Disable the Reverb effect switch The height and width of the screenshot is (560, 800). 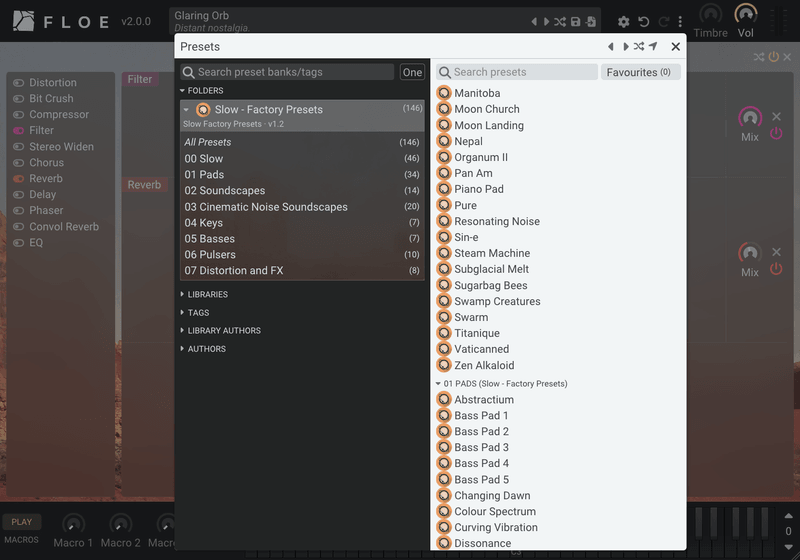(18, 179)
